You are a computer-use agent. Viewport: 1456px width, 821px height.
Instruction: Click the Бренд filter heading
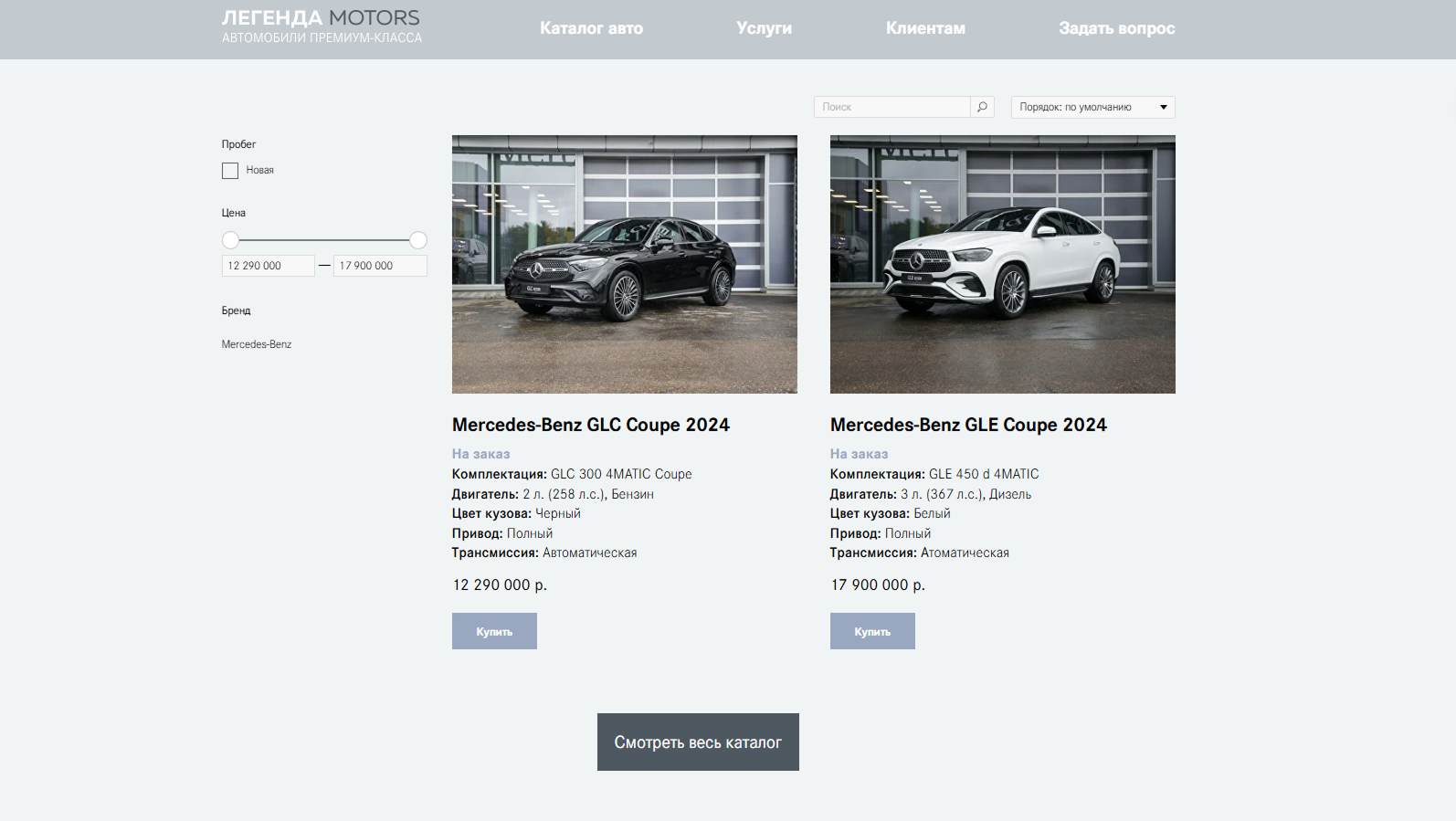(x=236, y=311)
